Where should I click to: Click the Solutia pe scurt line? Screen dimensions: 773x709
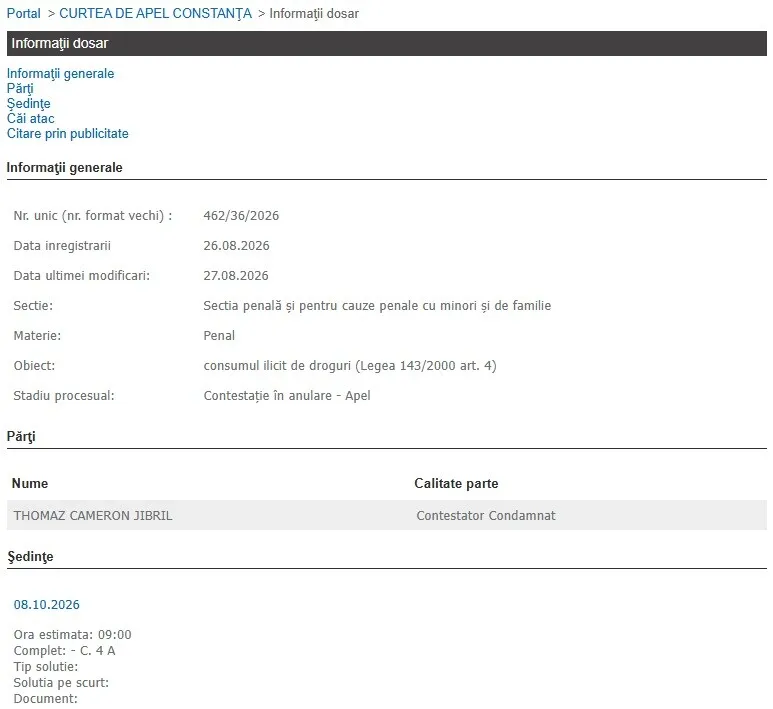[61, 683]
